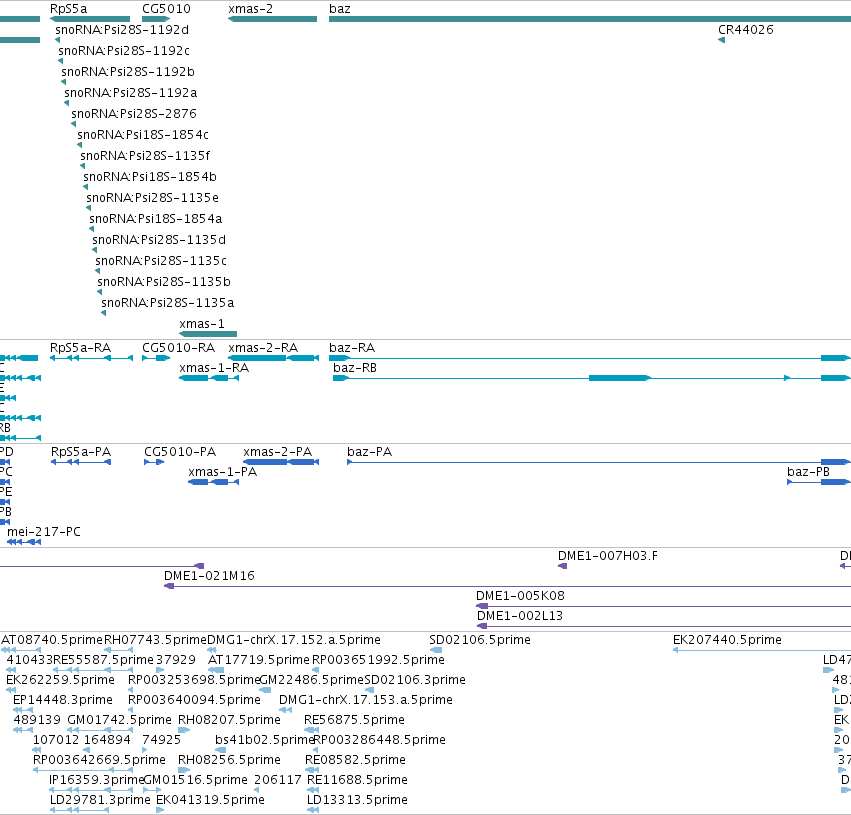
Task: Select the mei-217-PC protein feature
Action: (24, 542)
